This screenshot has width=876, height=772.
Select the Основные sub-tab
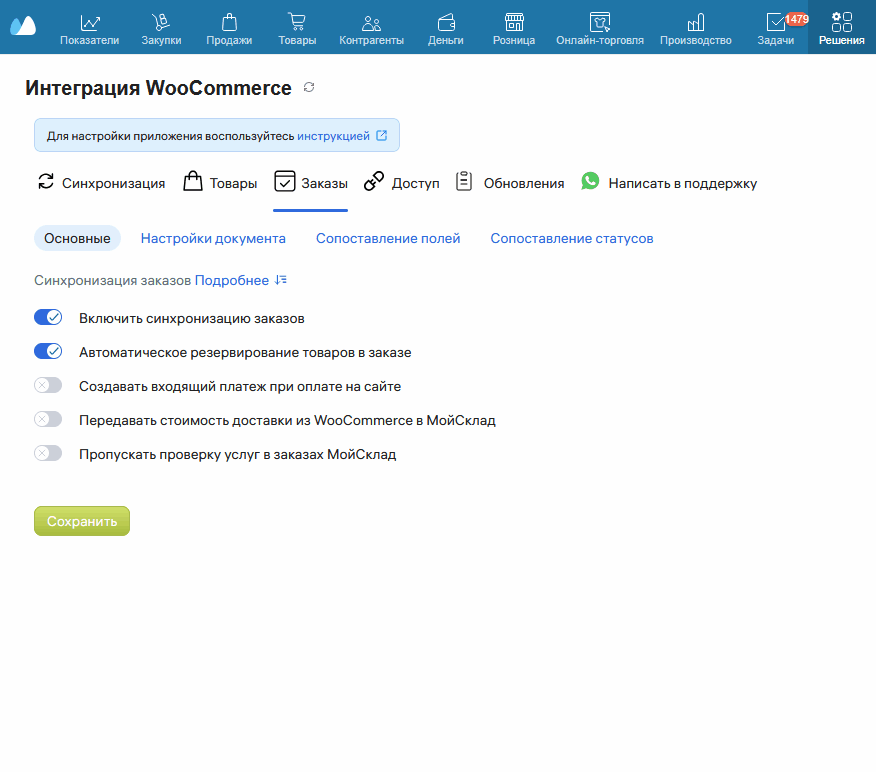click(77, 238)
